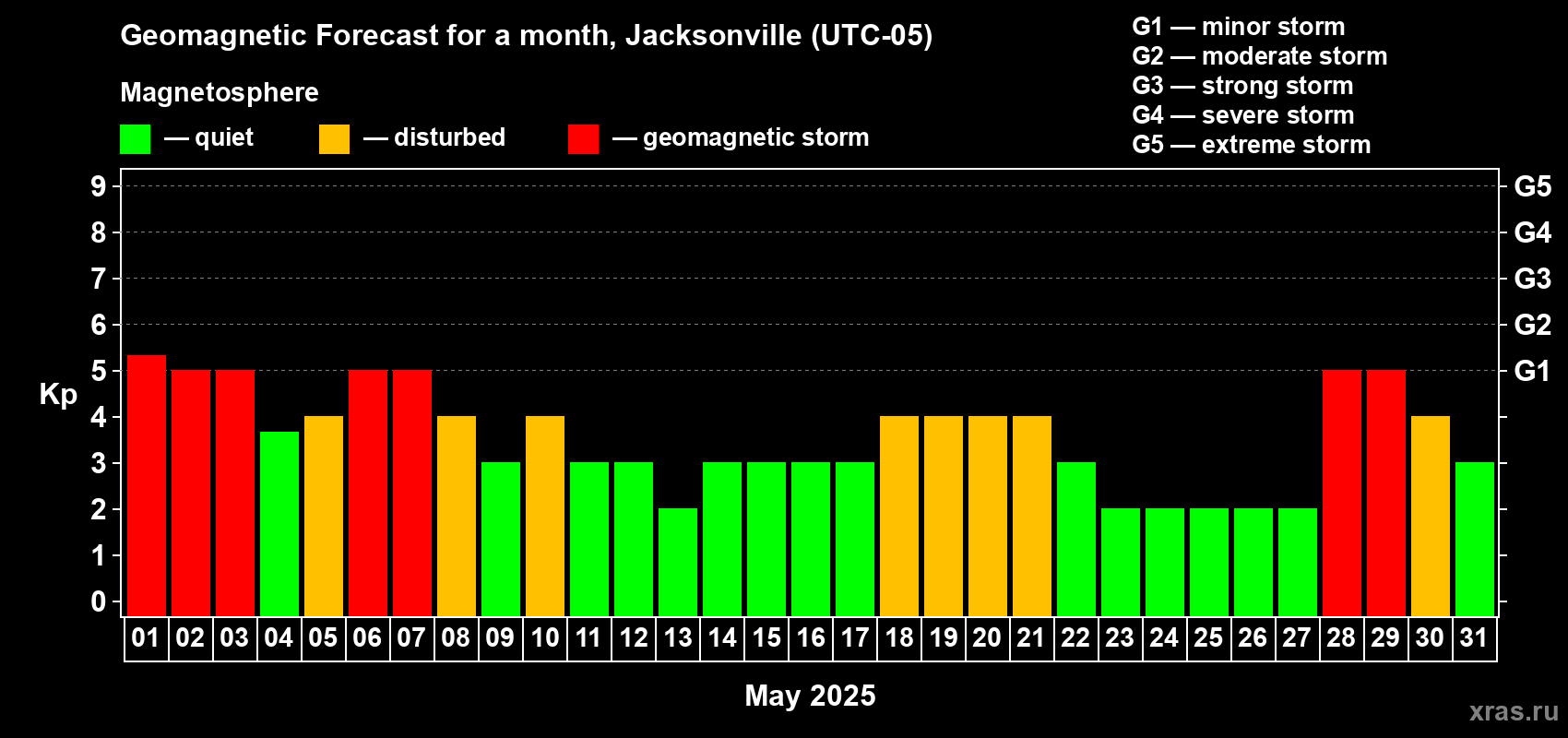Viewport: 1568px width, 738px height.
Task: Click the orange bar for day 05
Action: point(324,517)
